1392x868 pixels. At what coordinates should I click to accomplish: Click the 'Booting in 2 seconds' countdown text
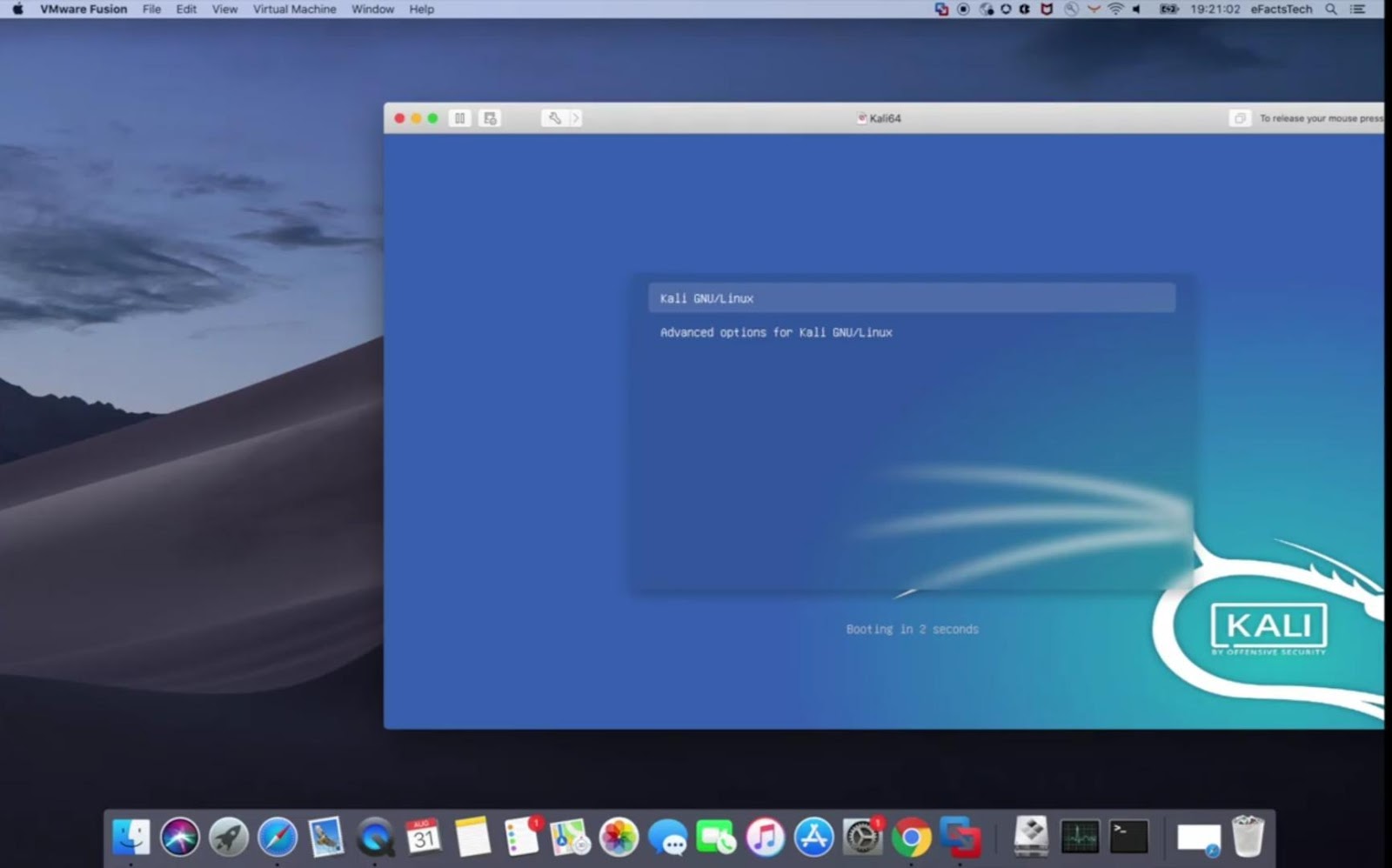912,629
